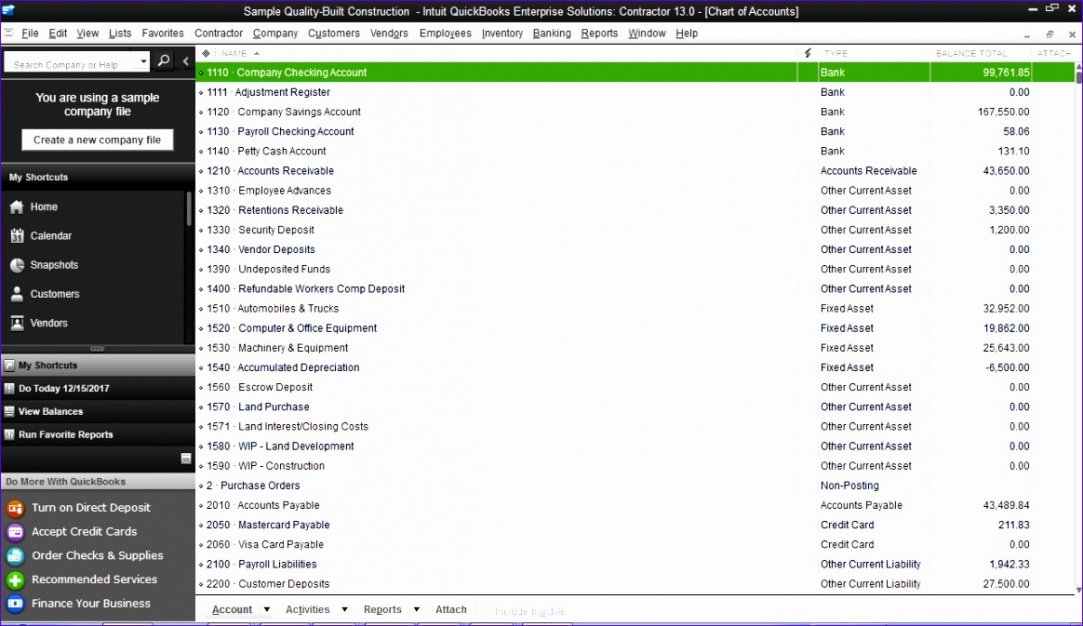This screenshot has height=626, width=1083.
Task: Select 2050 Mastercard Payable row
Action: (635, 525)
